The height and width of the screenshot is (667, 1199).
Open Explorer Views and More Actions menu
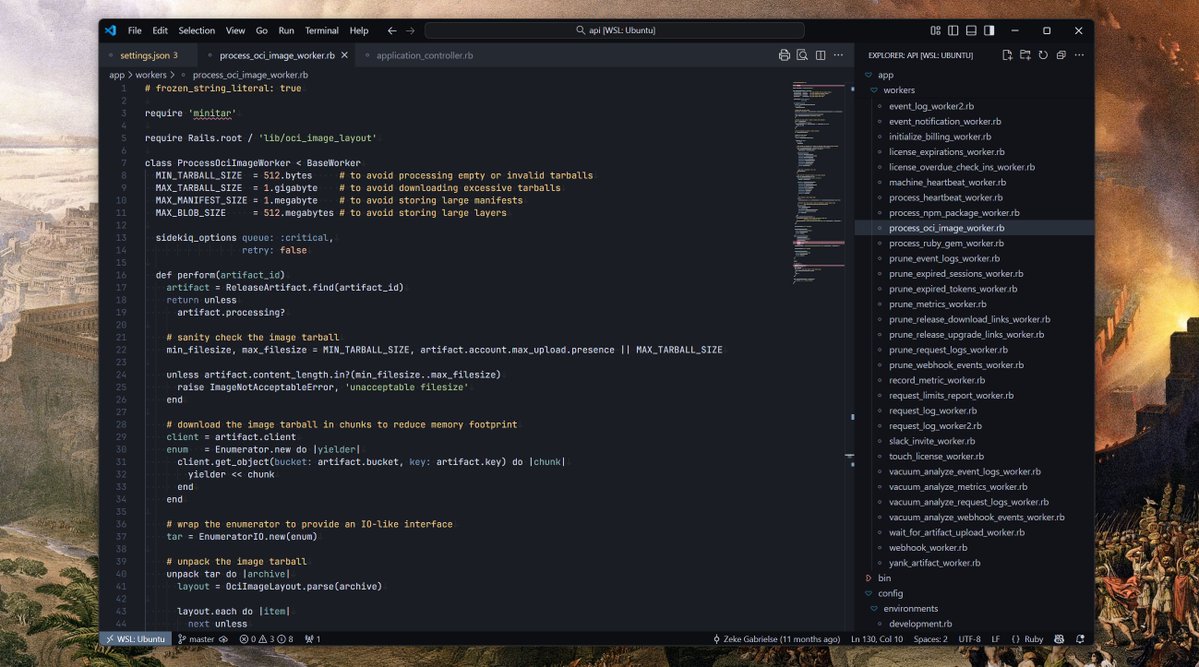point(1080,55)
